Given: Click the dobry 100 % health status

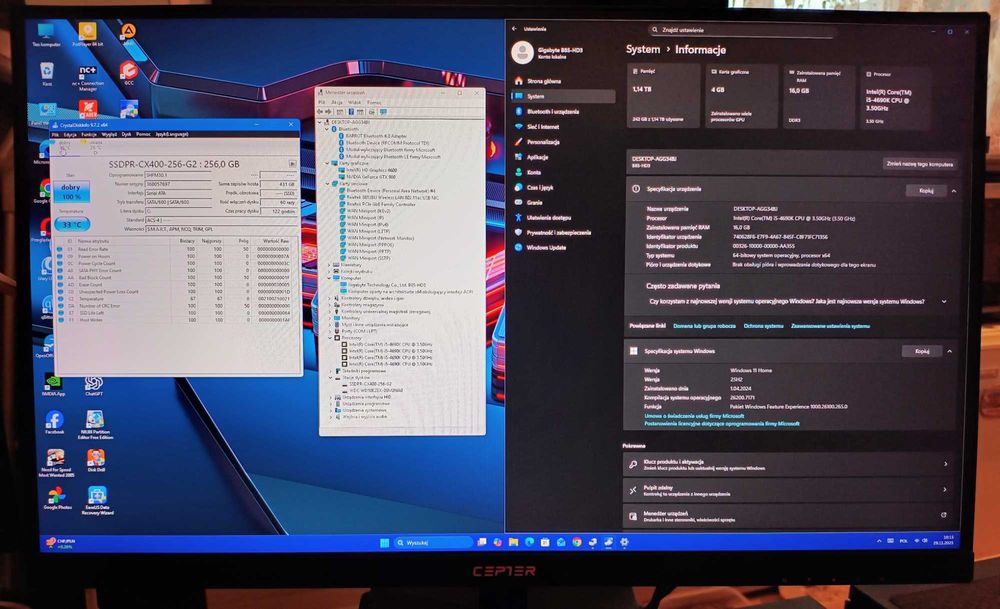Looking at the screenshot, I should [x=71, y=191].
